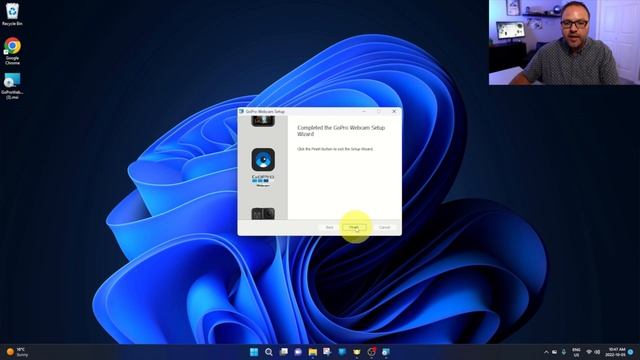Click the battery-shaped tray icon
This screenshot has width=640, height=360.
click(x=555, y=352)
